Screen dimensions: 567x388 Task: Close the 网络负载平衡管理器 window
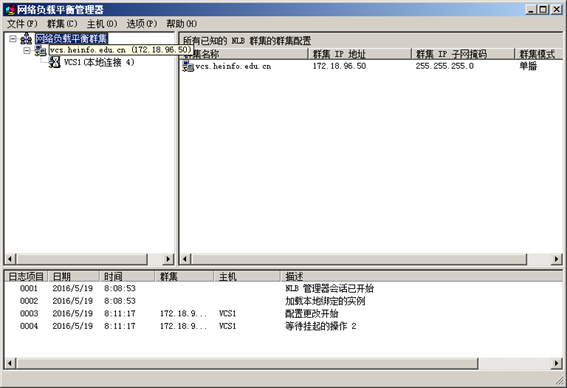tap(557, 10)
